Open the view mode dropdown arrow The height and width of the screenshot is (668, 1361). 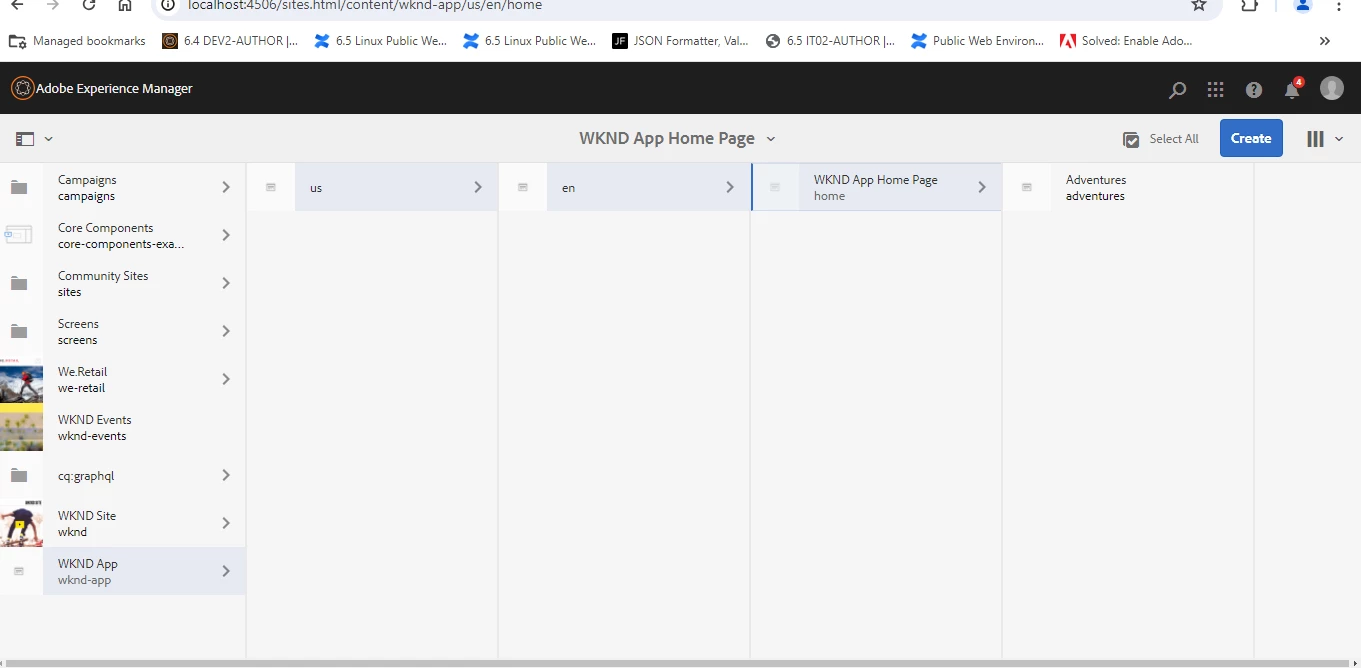click(1339, 139)
